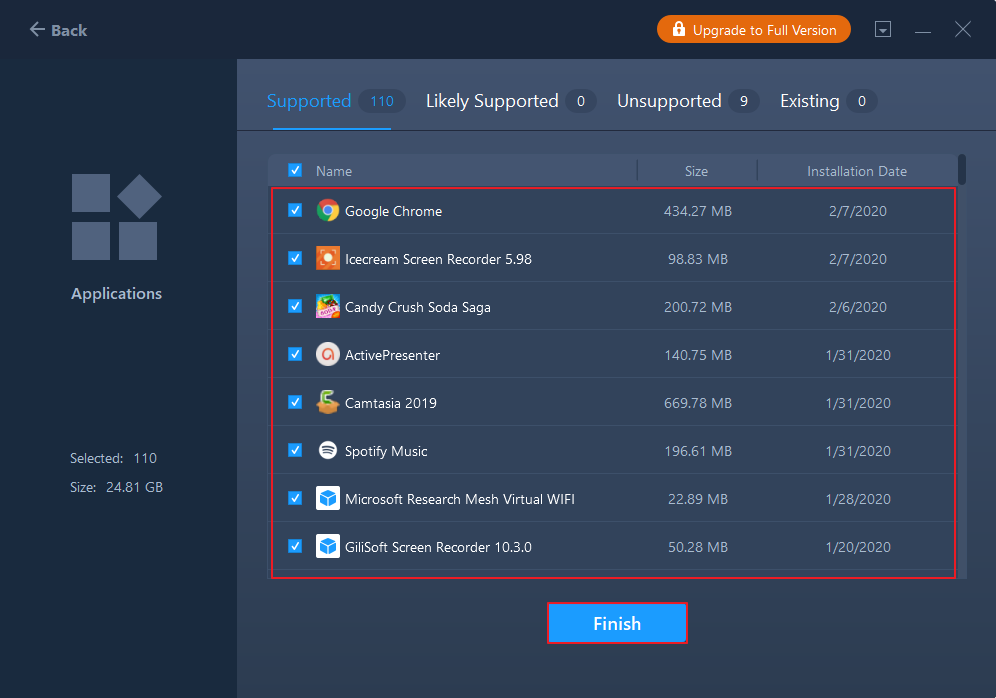
Task: Go Back to previous screen
Action: point(58,30)
